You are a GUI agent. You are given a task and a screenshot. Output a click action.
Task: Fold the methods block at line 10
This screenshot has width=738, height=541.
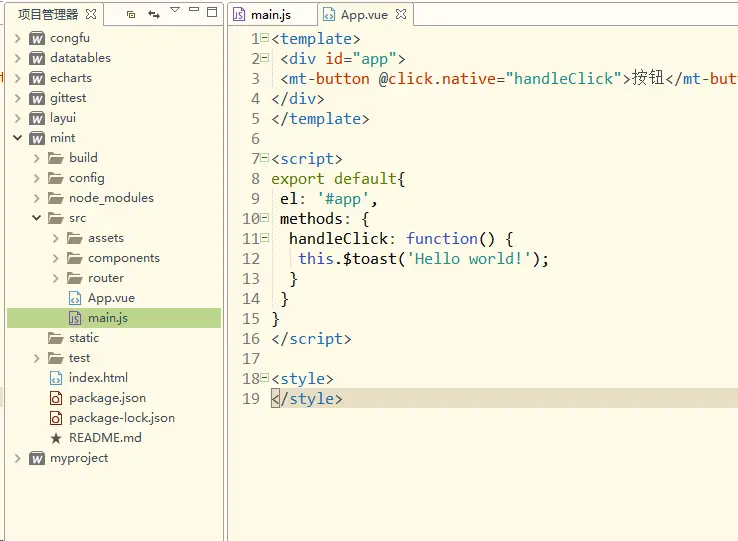(265, 218)
